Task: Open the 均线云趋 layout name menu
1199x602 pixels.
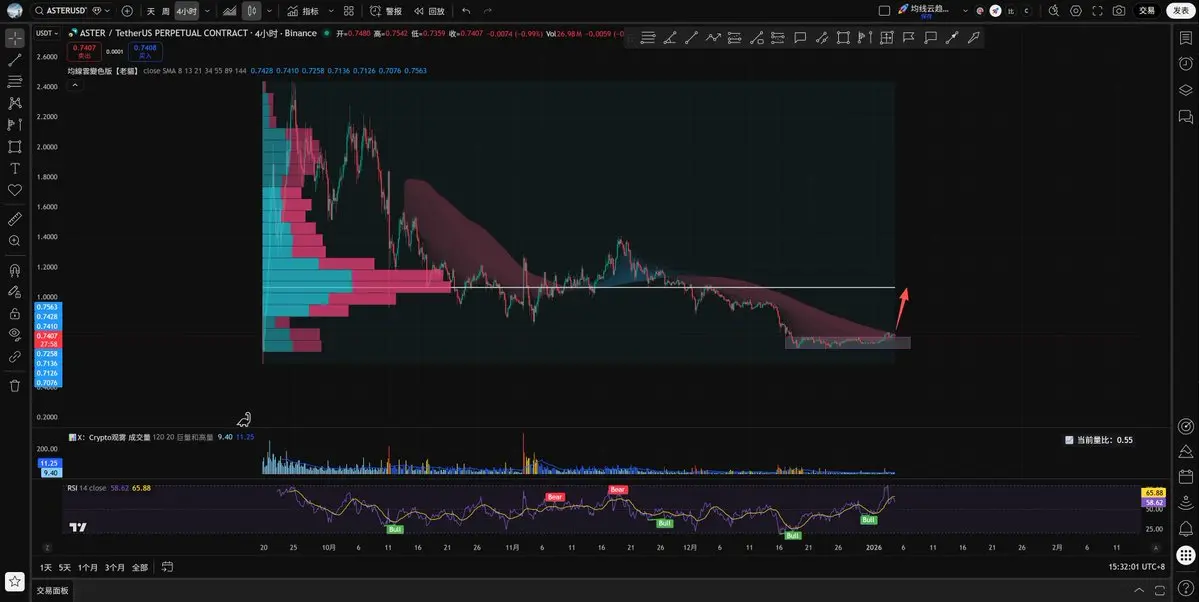Action: [x=924, y=10]
